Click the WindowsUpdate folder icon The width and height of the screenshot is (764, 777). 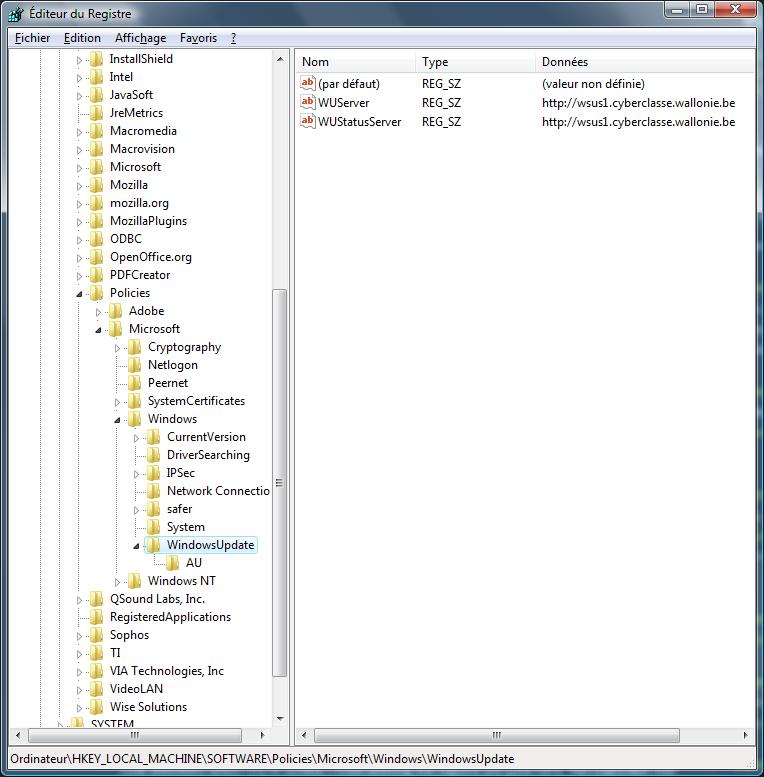pos(154,545)
